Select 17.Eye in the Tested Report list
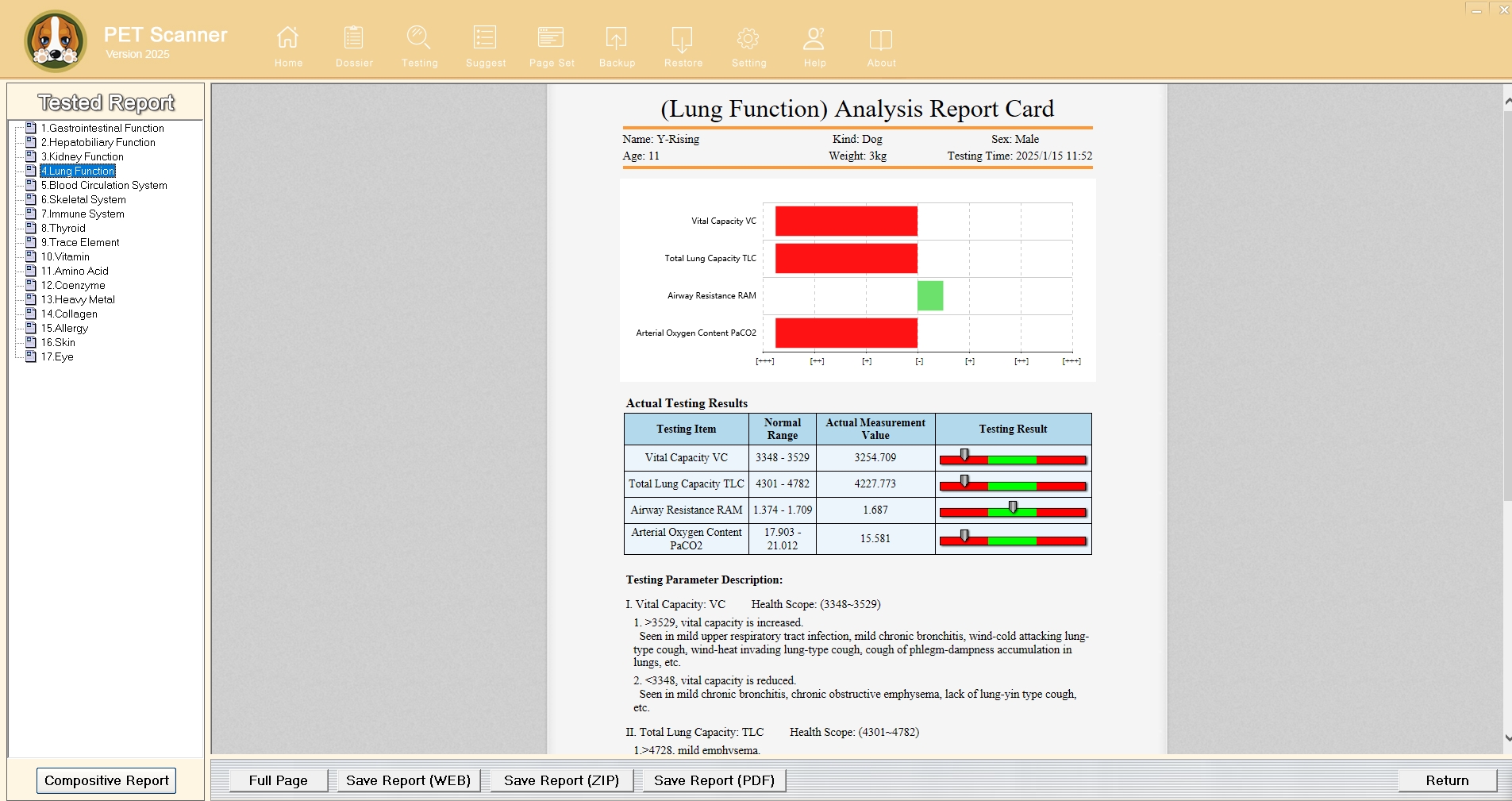Viewport: 1512px width, 801px height. (57, 356)
